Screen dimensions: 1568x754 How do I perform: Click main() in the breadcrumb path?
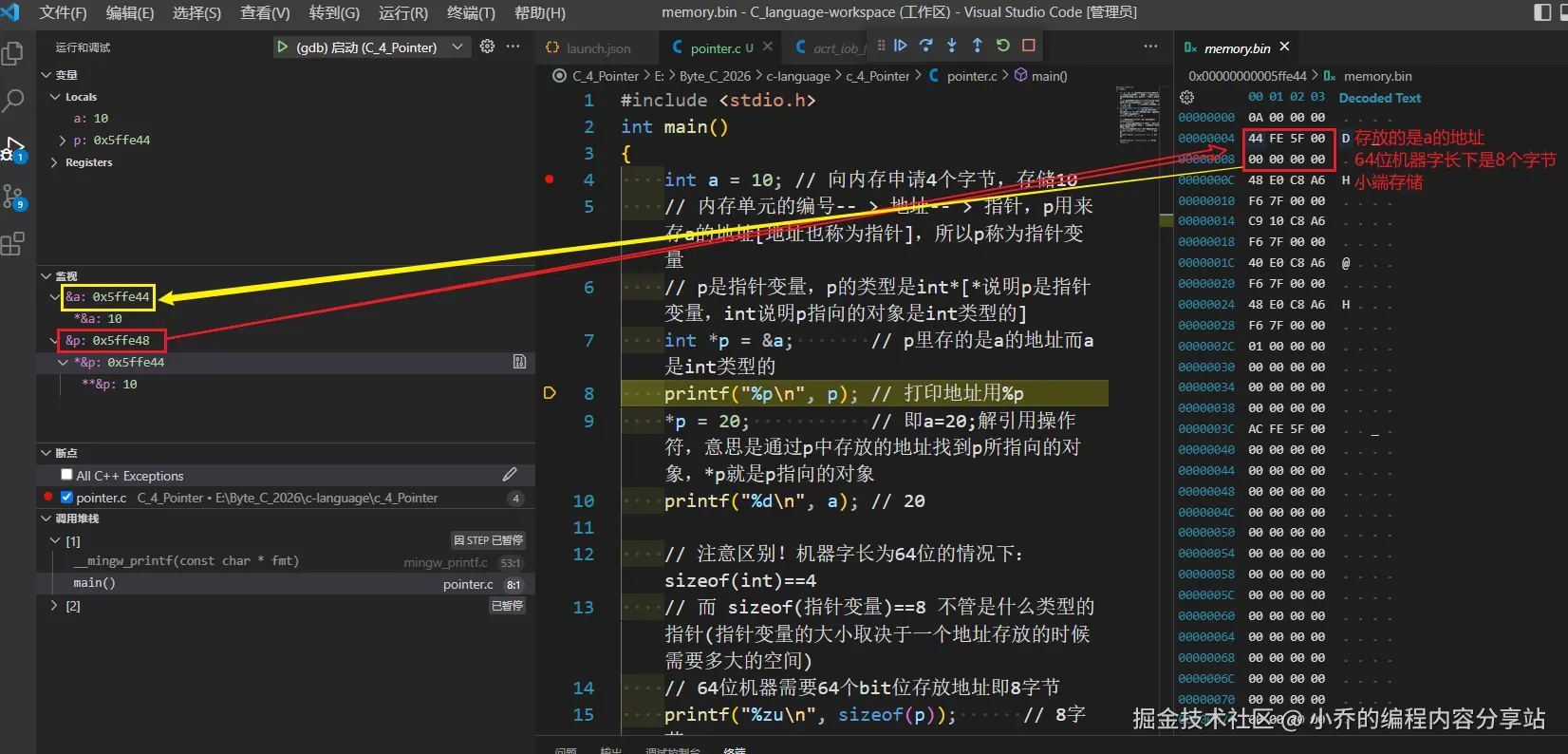click(1048, 76)
